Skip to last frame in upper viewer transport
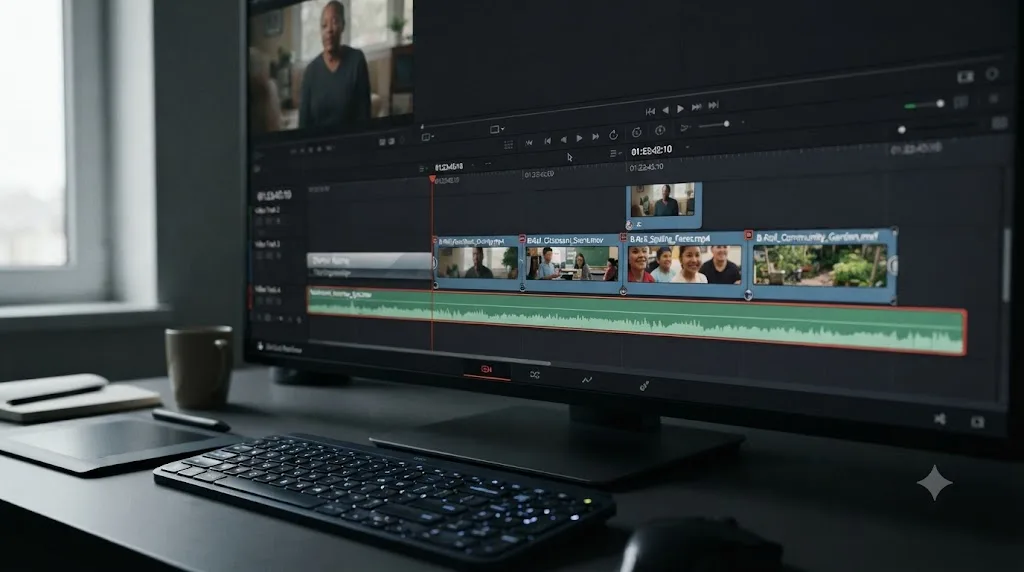1024x572 pixels. click(713, 104)
